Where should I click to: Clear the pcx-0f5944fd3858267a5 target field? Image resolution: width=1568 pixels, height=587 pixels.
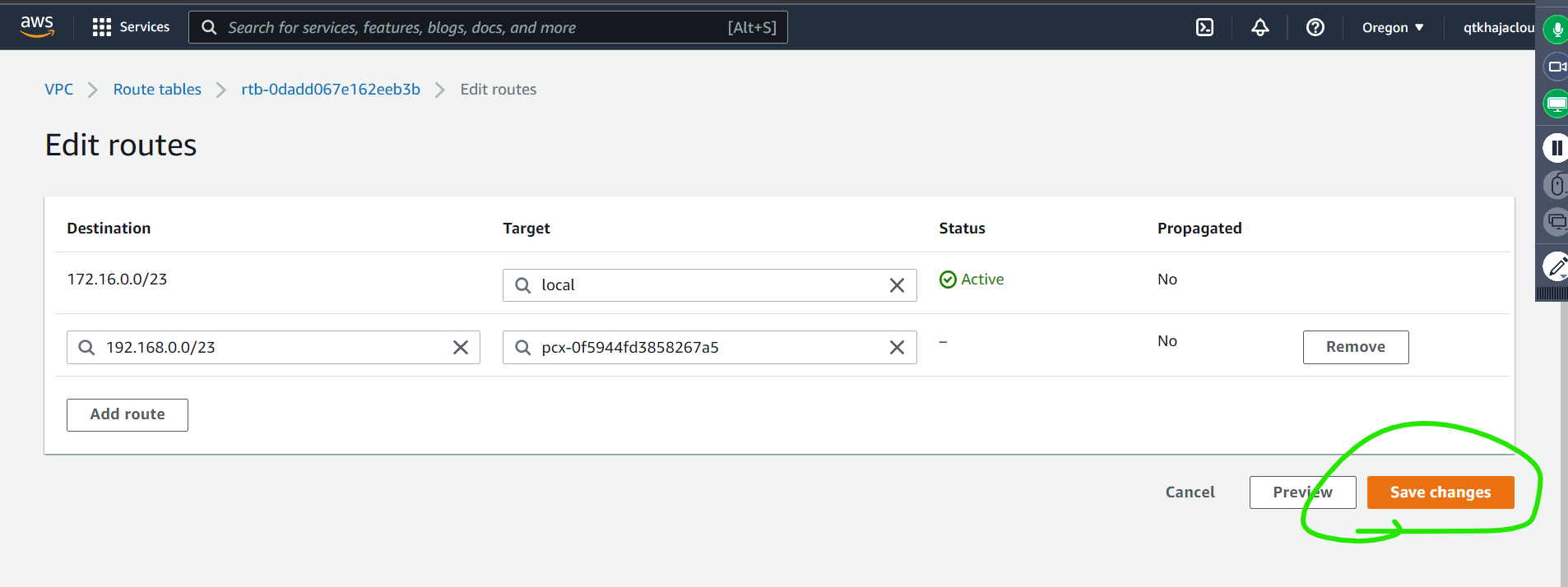click(897, 348)
